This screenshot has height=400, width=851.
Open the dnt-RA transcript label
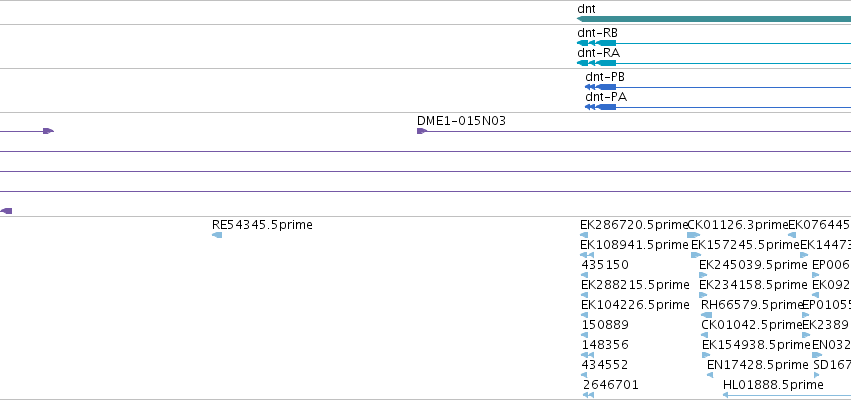598,53
